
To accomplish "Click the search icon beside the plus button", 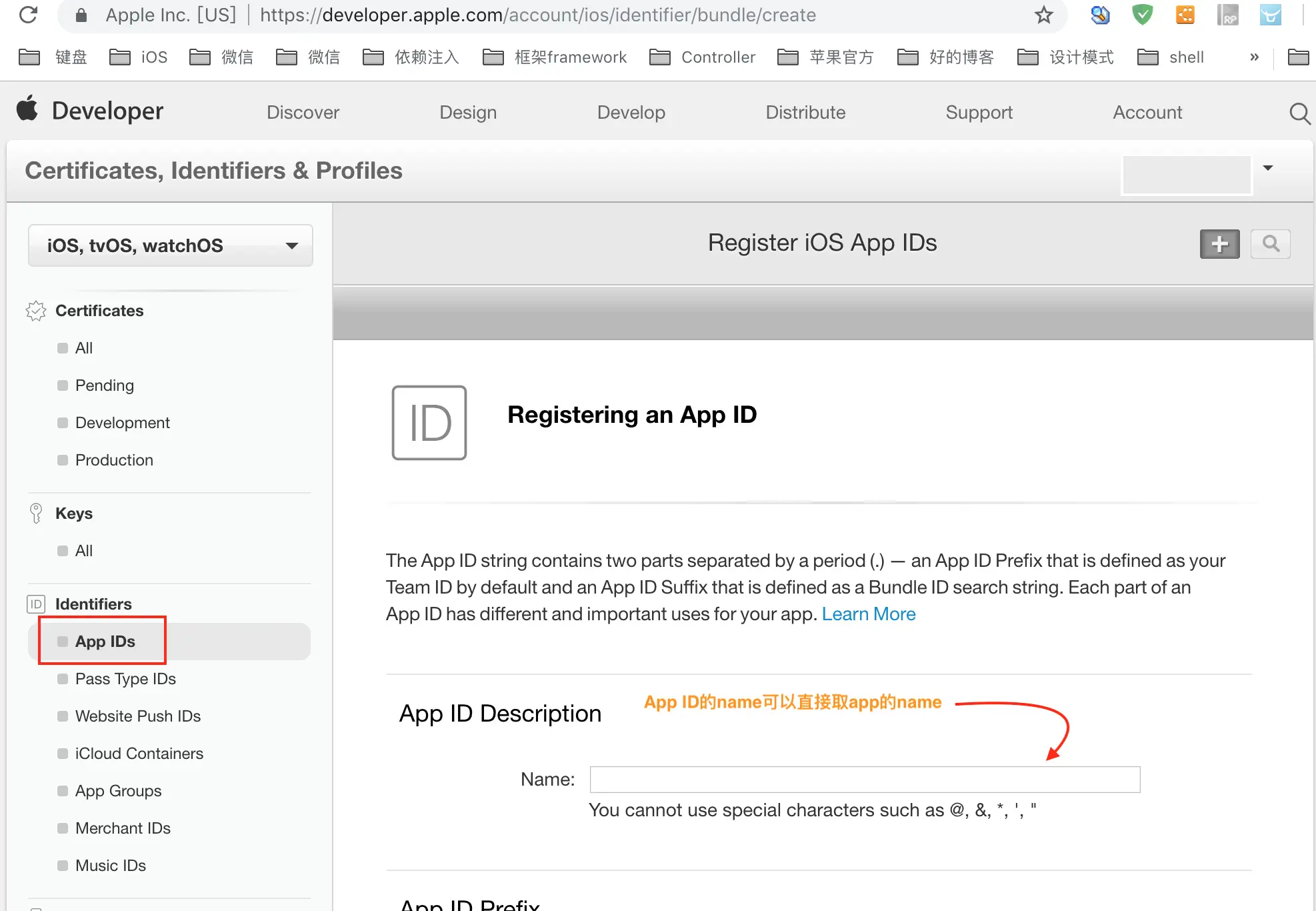I will tap(1270, 244).
